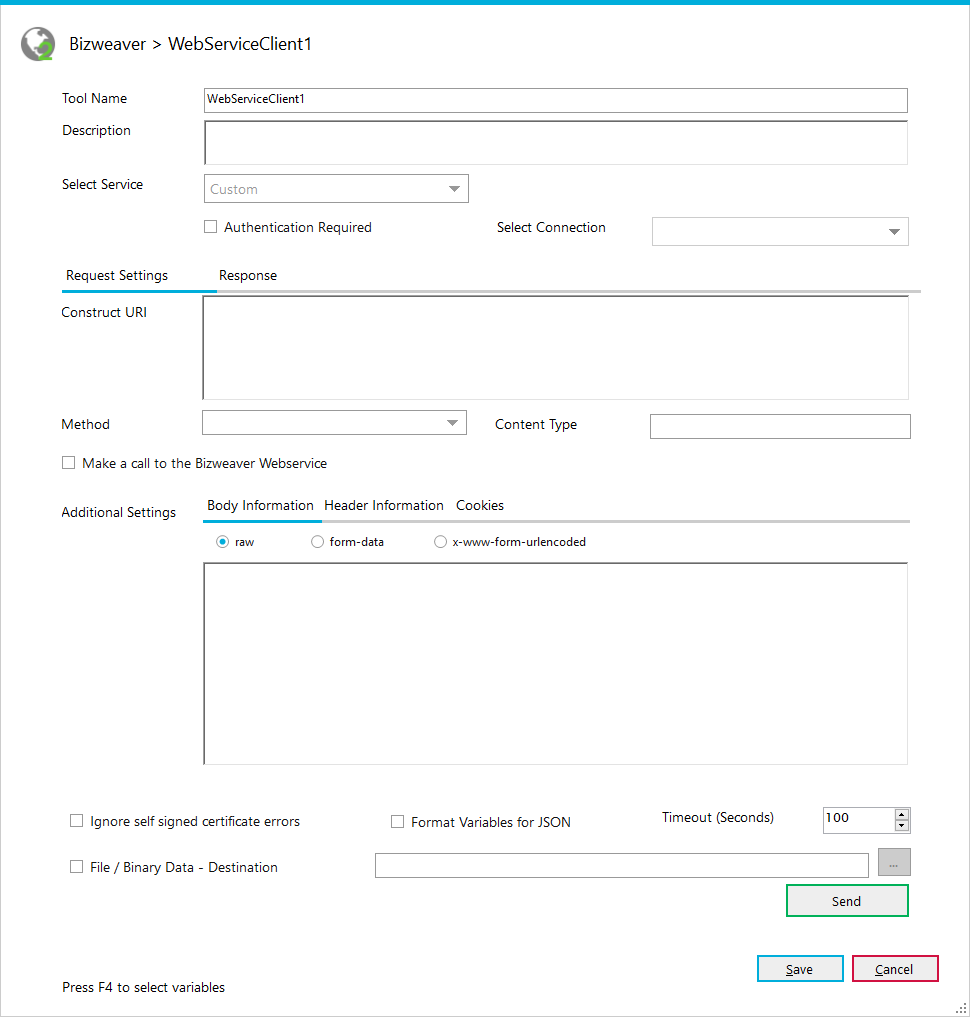
Task: Click the Send button
Action: click(847, 901)
